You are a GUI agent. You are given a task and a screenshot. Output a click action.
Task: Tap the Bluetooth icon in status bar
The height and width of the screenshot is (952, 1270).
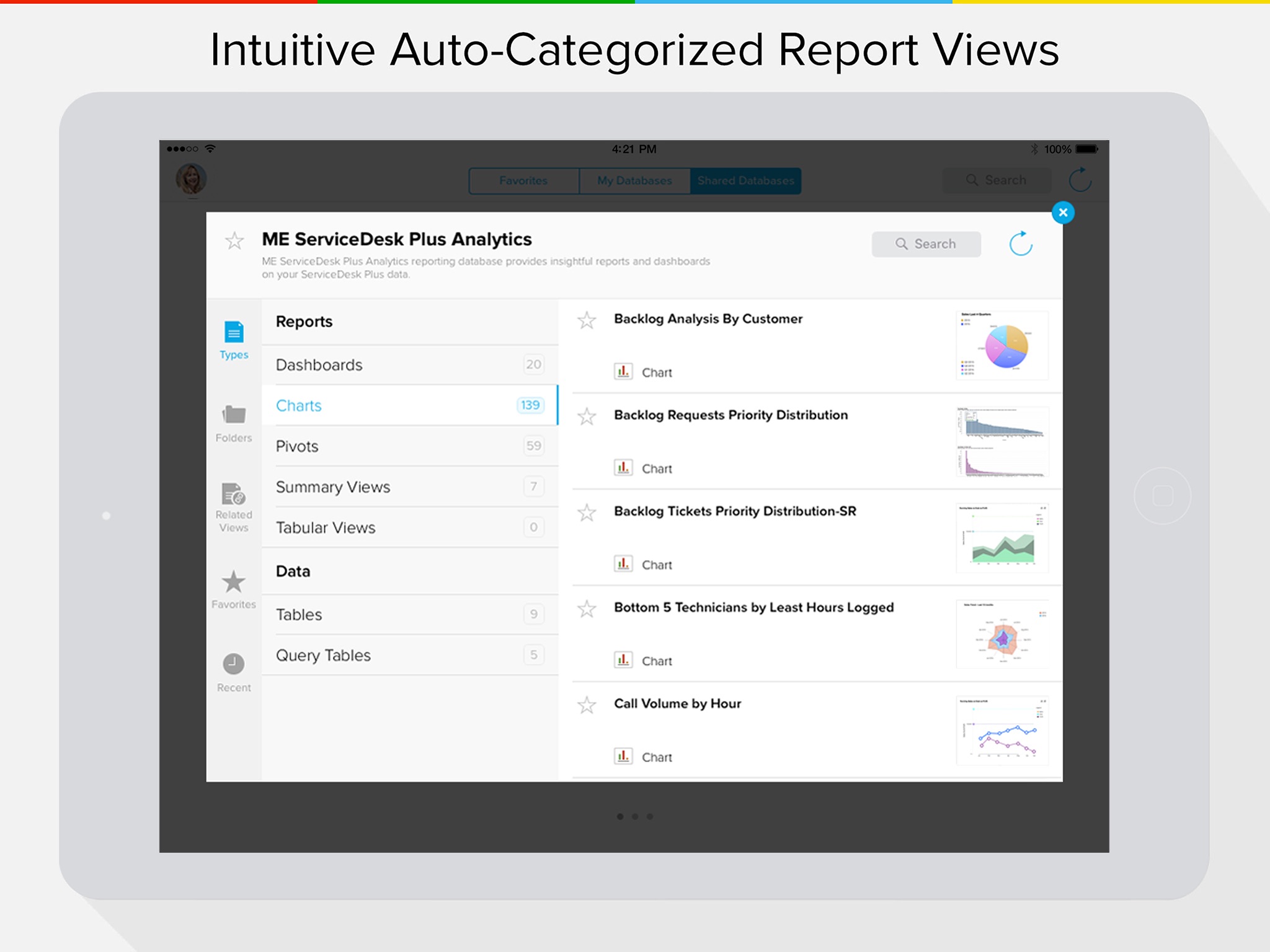[x=1034, y=149]
